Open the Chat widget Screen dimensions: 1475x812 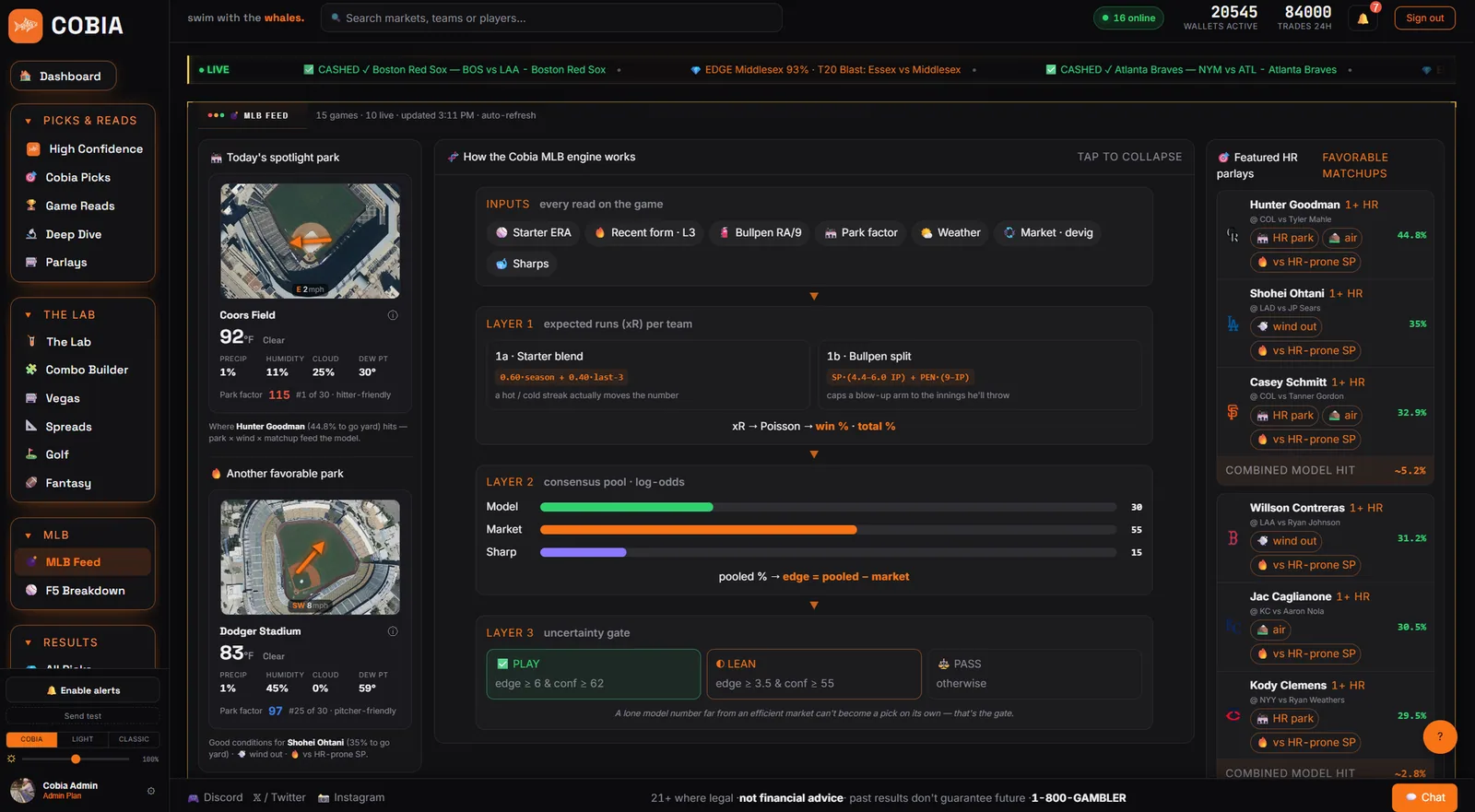click(1424, 797)
